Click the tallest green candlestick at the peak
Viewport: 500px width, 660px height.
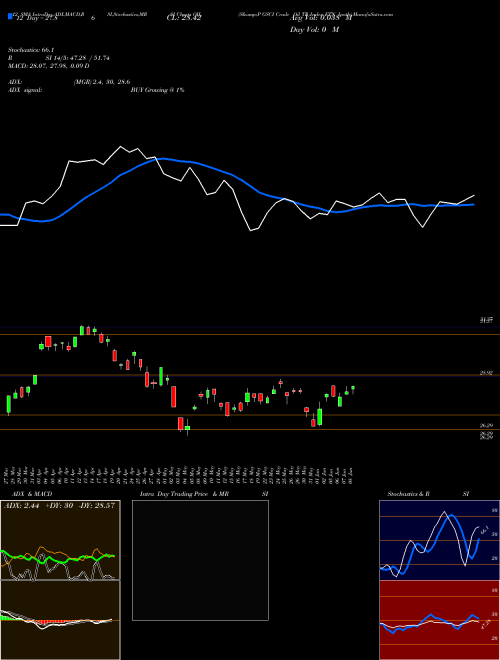(82, 330)
